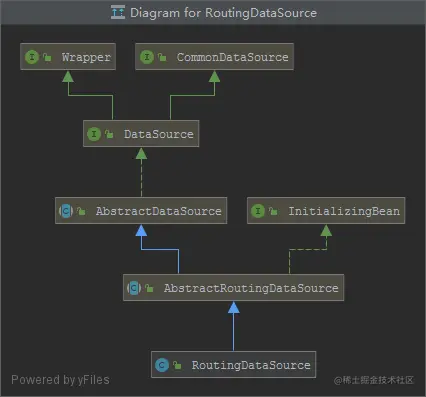Click the public lock icon on RoutingDataSource

(x=177, y=365)
